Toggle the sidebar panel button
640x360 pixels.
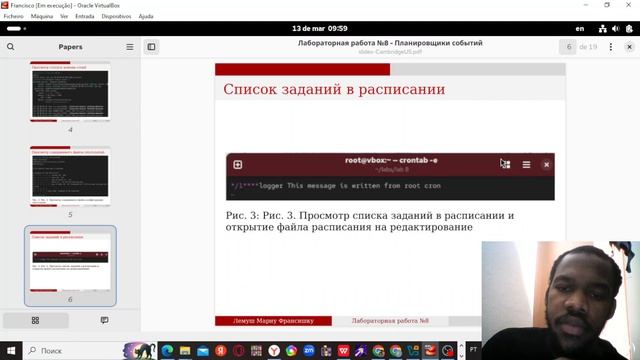[151, 47]
